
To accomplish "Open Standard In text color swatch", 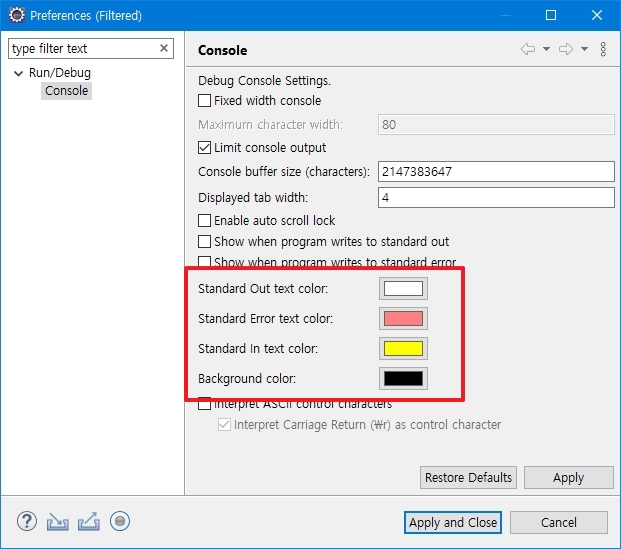I will [403, 349].
